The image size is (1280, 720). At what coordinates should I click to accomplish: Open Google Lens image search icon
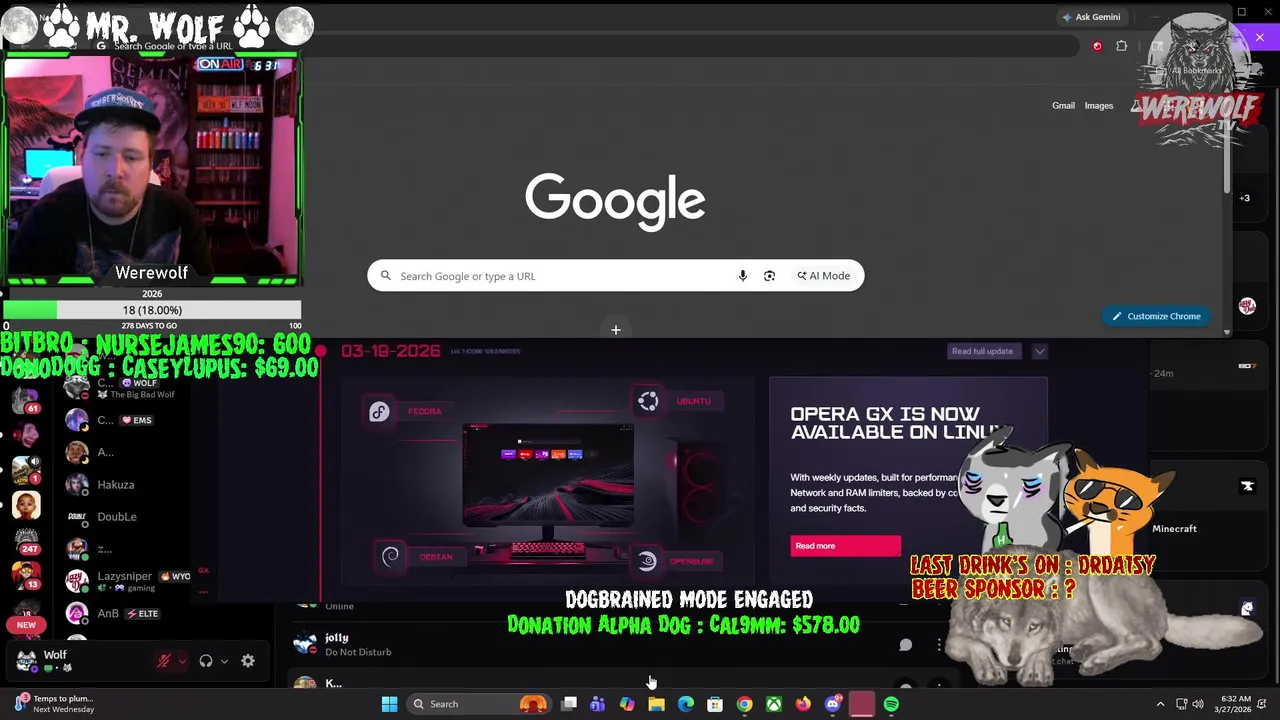[769, 276]
